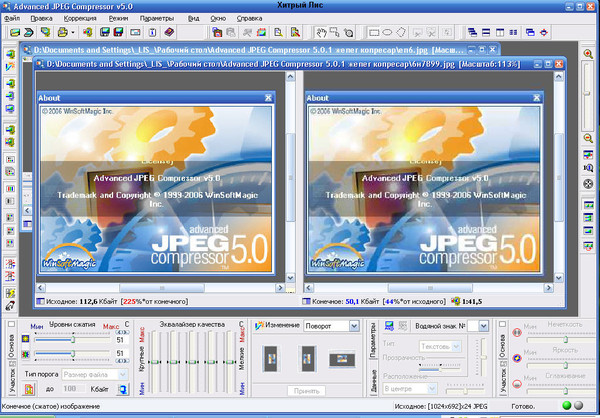Click the watermark image icon in watermark panel
Viewport: 600px width, 418px height.
pyautogui.click(x=389, y=326)
